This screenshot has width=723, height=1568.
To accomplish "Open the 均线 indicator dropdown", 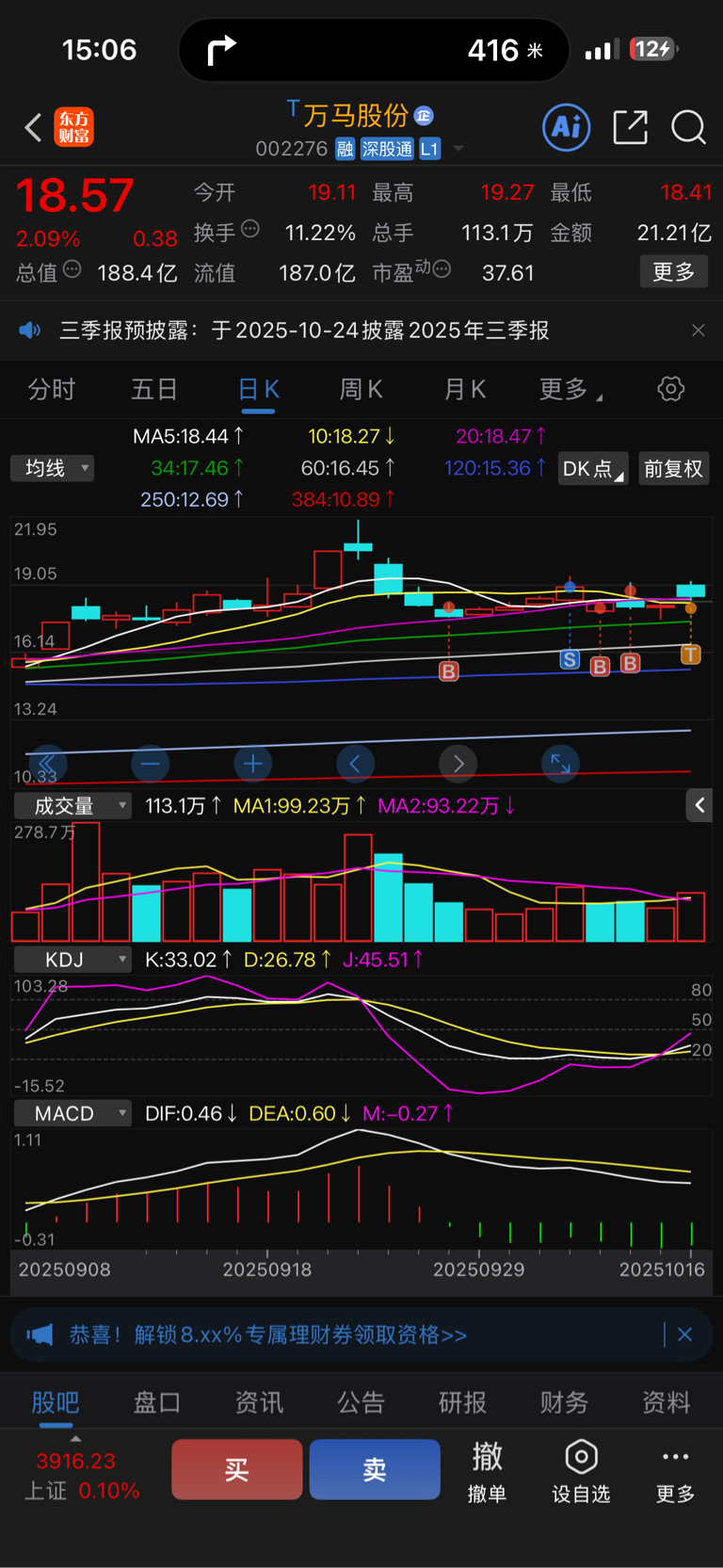I will coord(53,468).
